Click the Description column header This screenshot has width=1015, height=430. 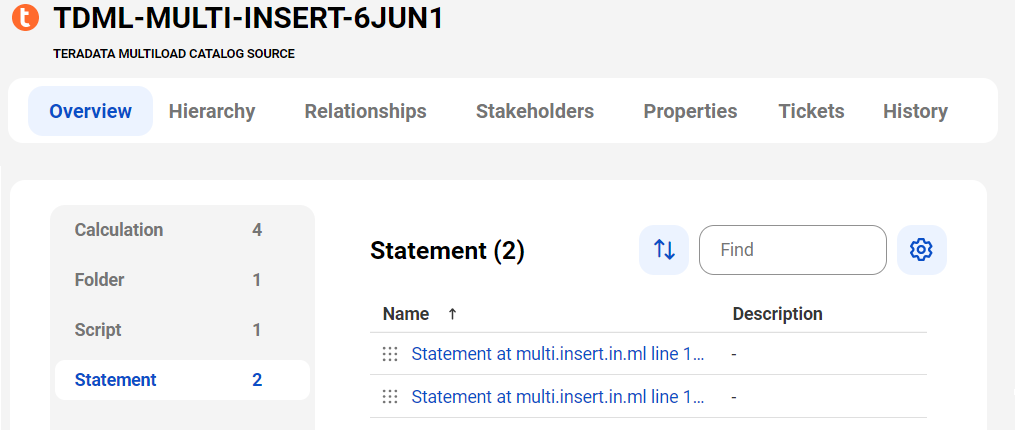coord(777,314)
